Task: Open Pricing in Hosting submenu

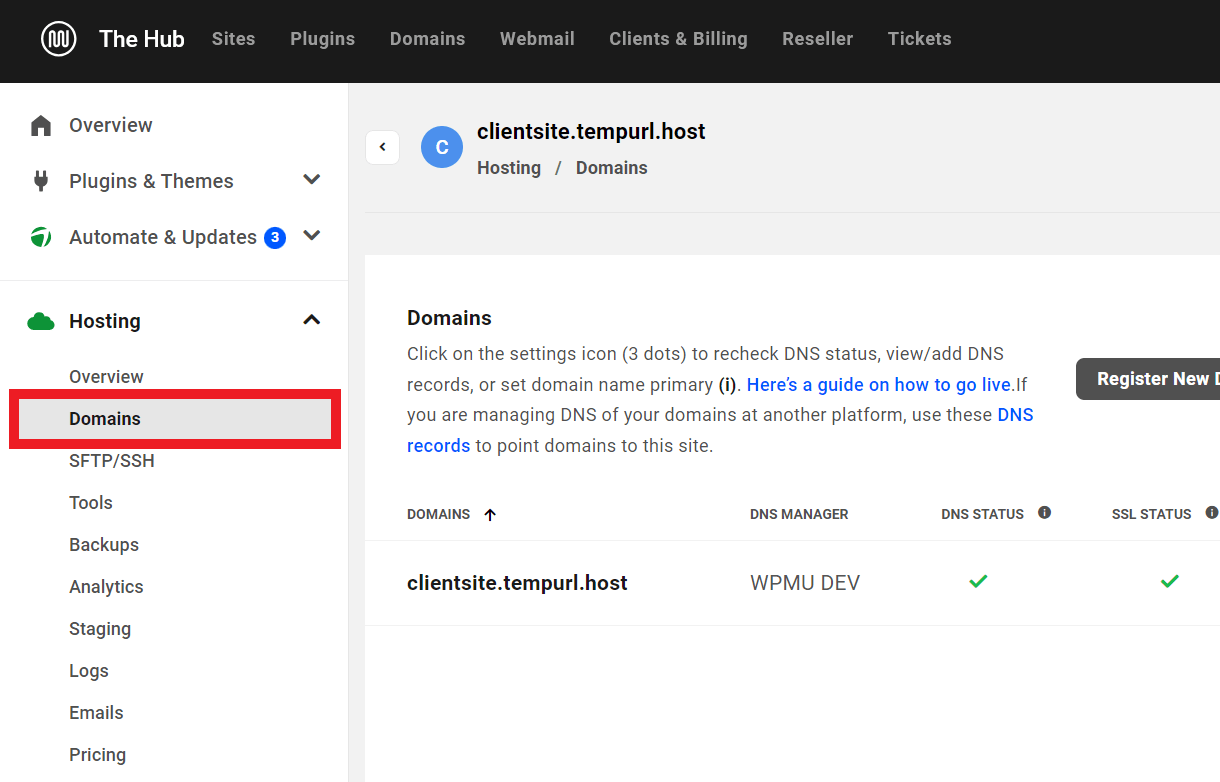Action: (97, 755)
